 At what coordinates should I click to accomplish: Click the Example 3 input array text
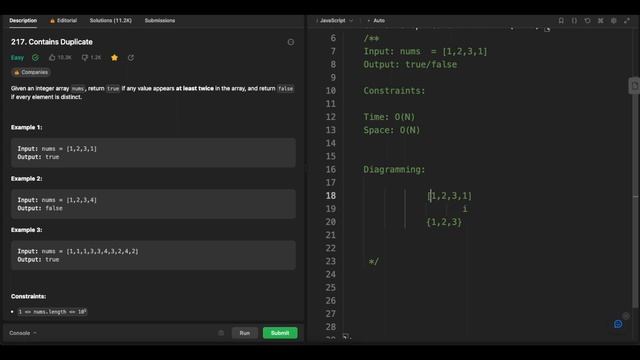coord(102,251)
